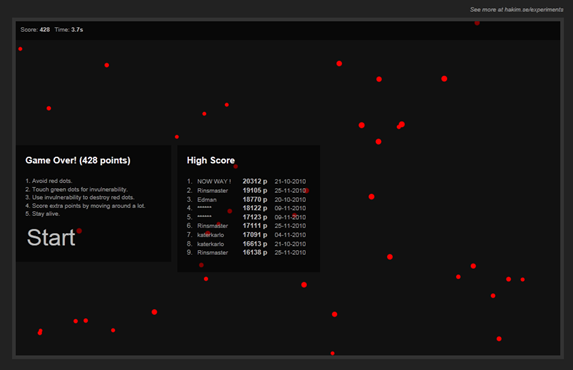Click the "17111 p" score value
573x370 pixels.
point(255,226)
